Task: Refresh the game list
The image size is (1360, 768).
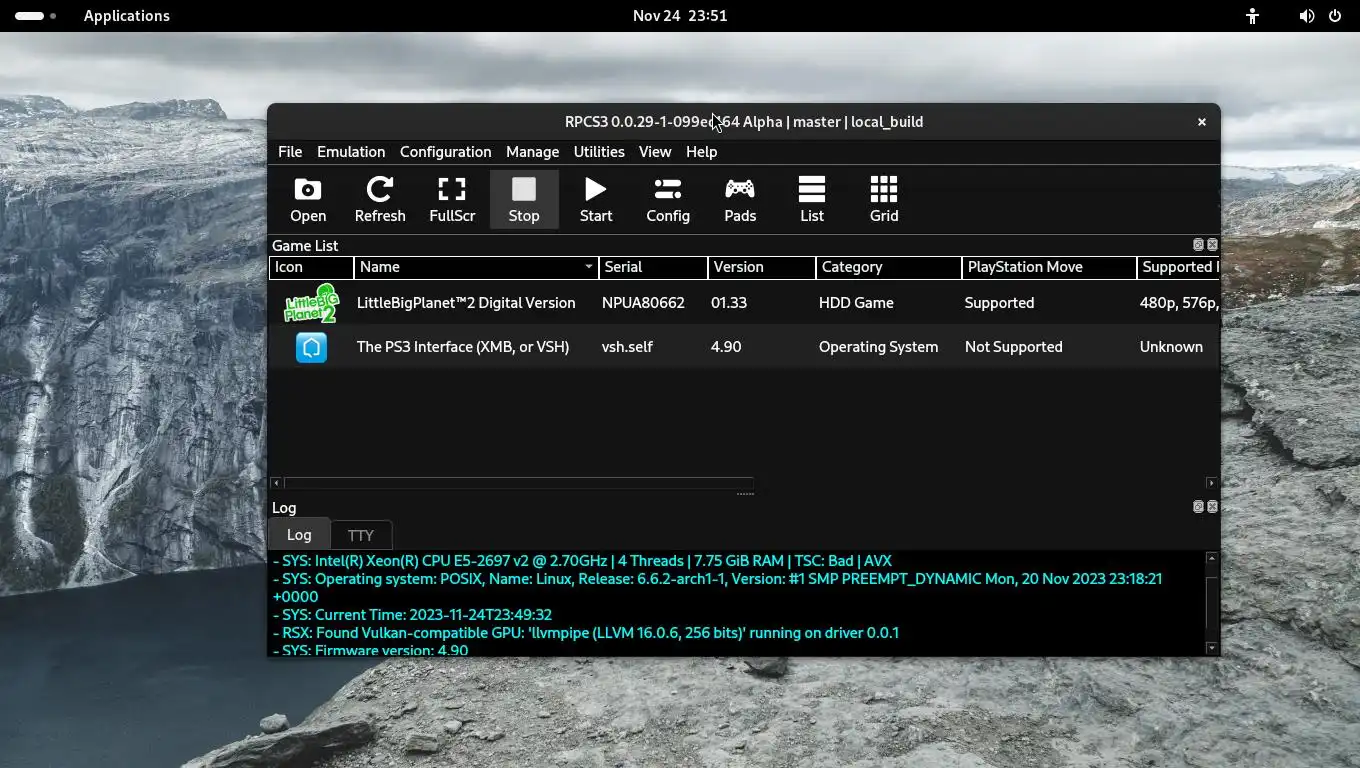Action: 380,199
